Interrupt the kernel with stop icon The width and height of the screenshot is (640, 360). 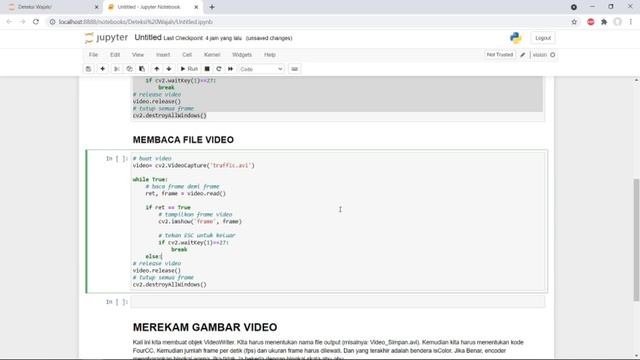tap(207, 69)
